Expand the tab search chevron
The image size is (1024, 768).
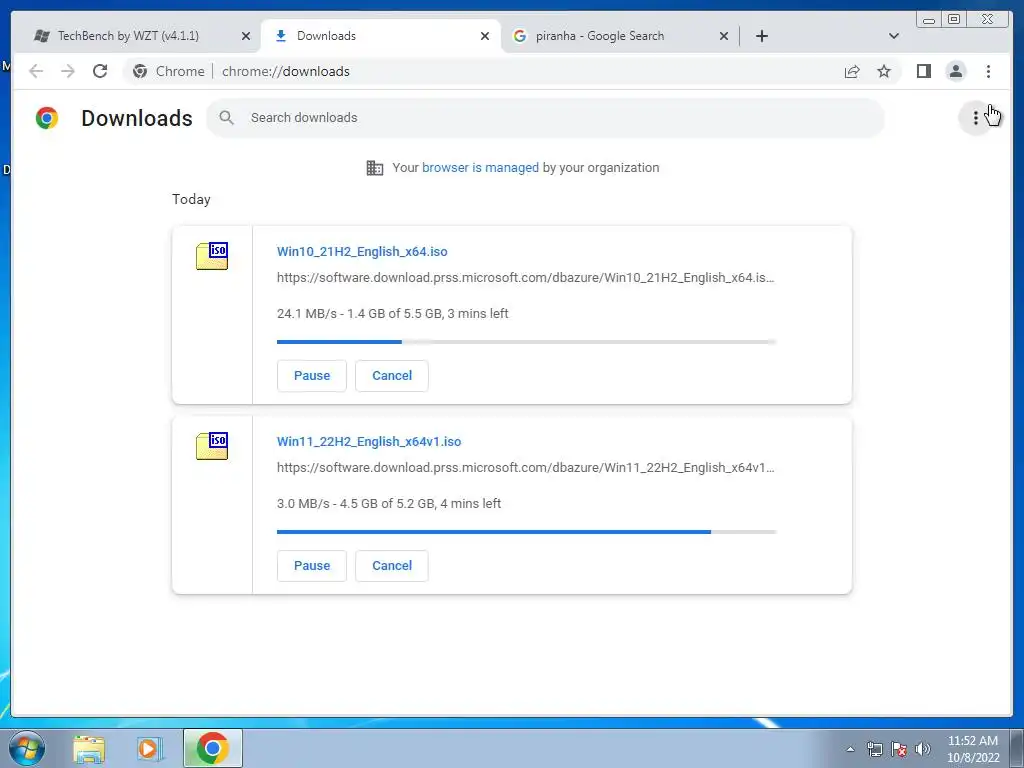(894, 36)
